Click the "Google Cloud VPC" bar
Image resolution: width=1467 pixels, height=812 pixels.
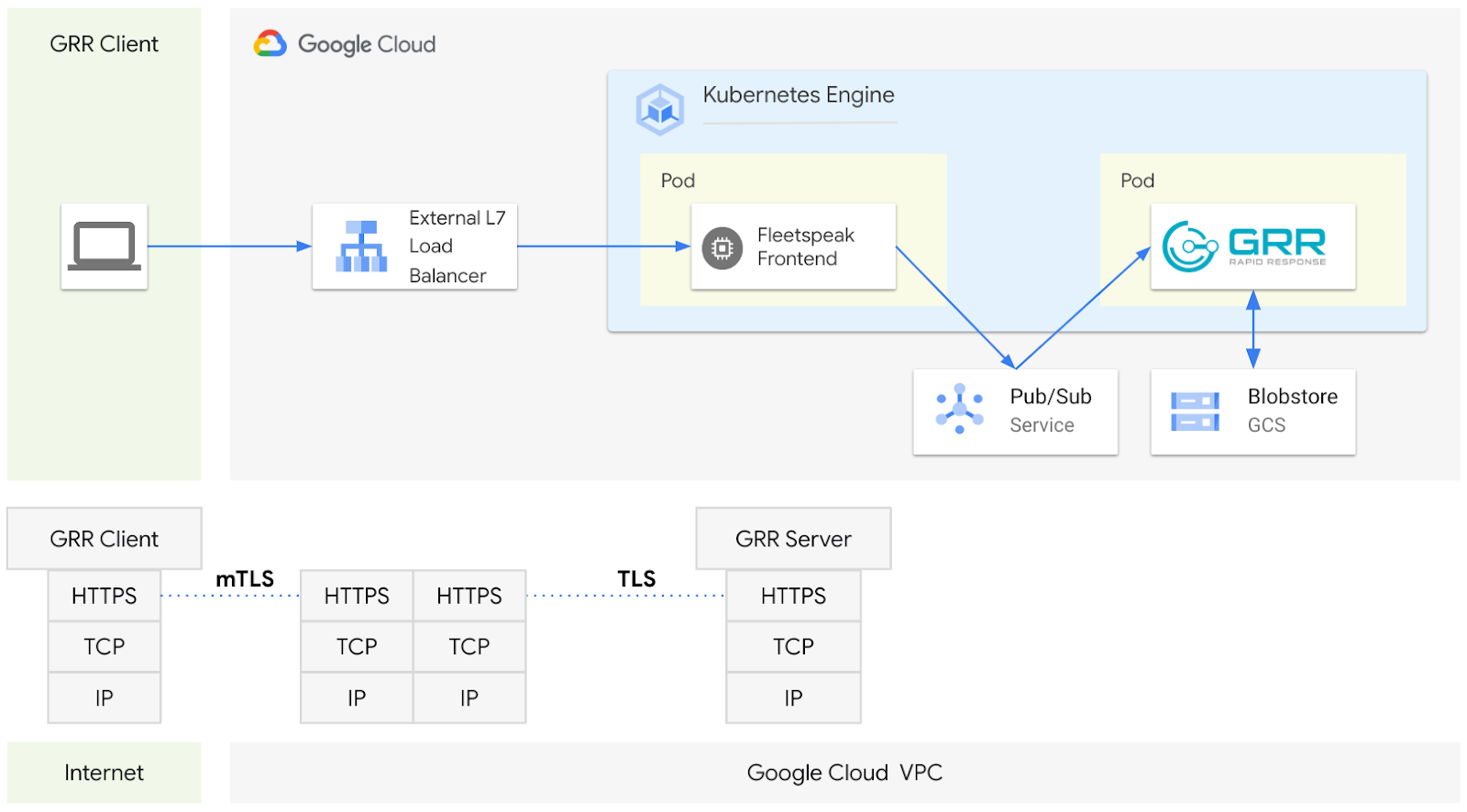(844, 773)
